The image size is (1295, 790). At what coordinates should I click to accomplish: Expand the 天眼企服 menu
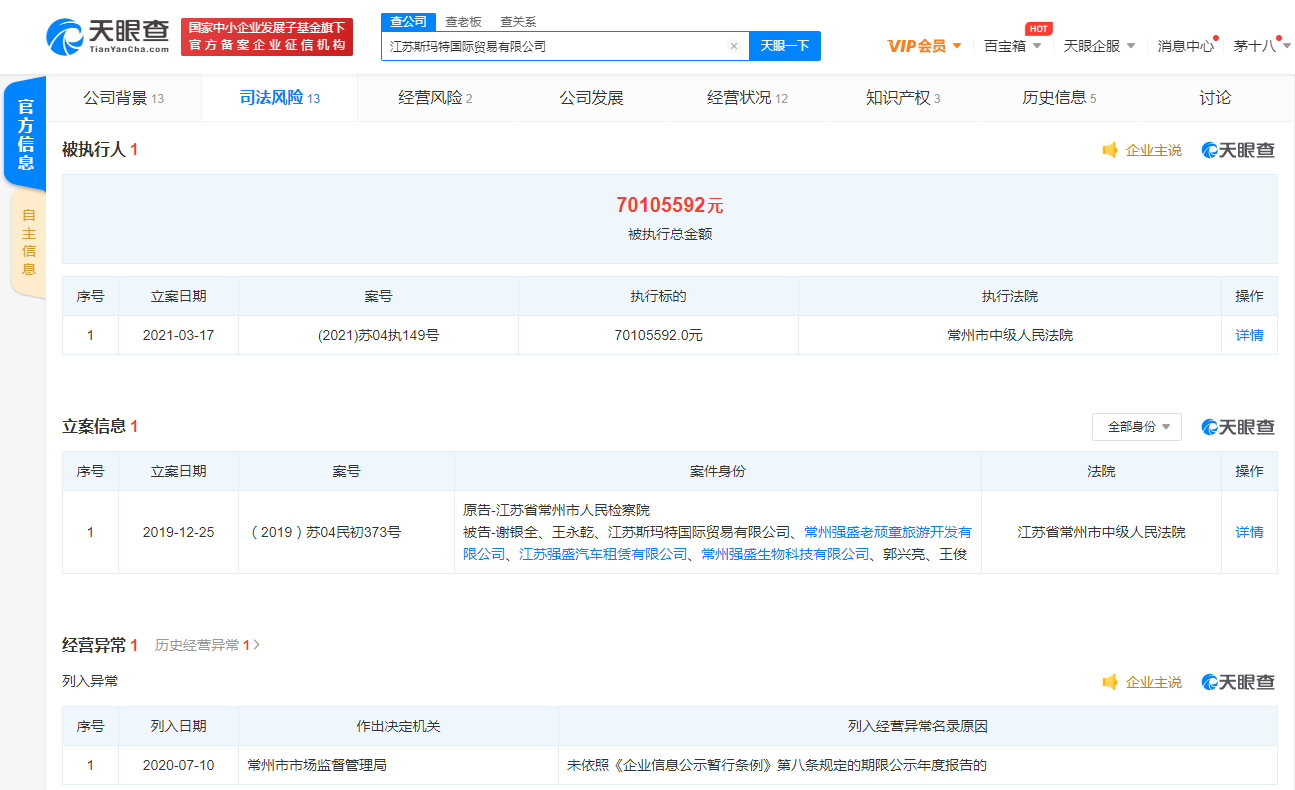coord(1099,46)
